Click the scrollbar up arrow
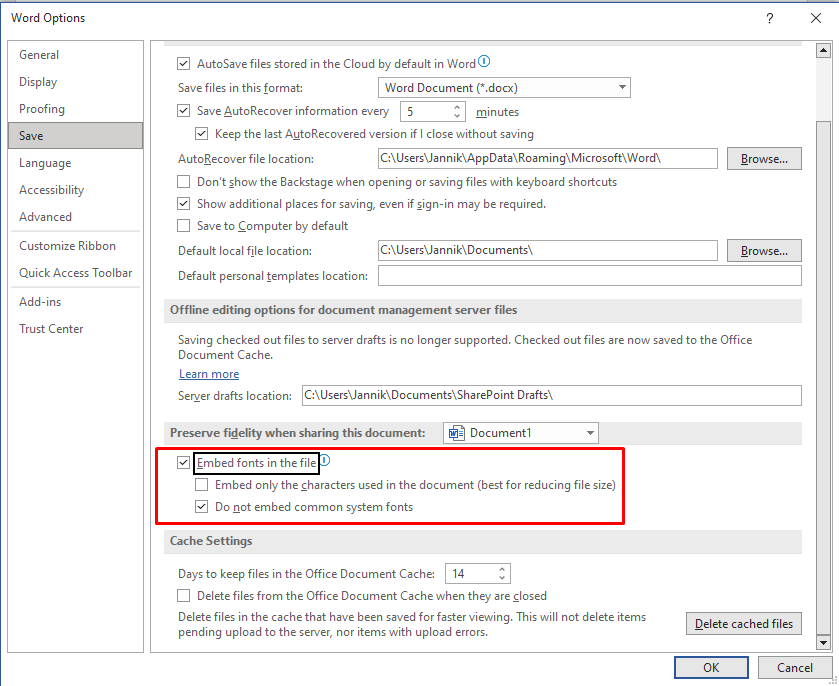The image size is (839, 686). coord(823,51)
